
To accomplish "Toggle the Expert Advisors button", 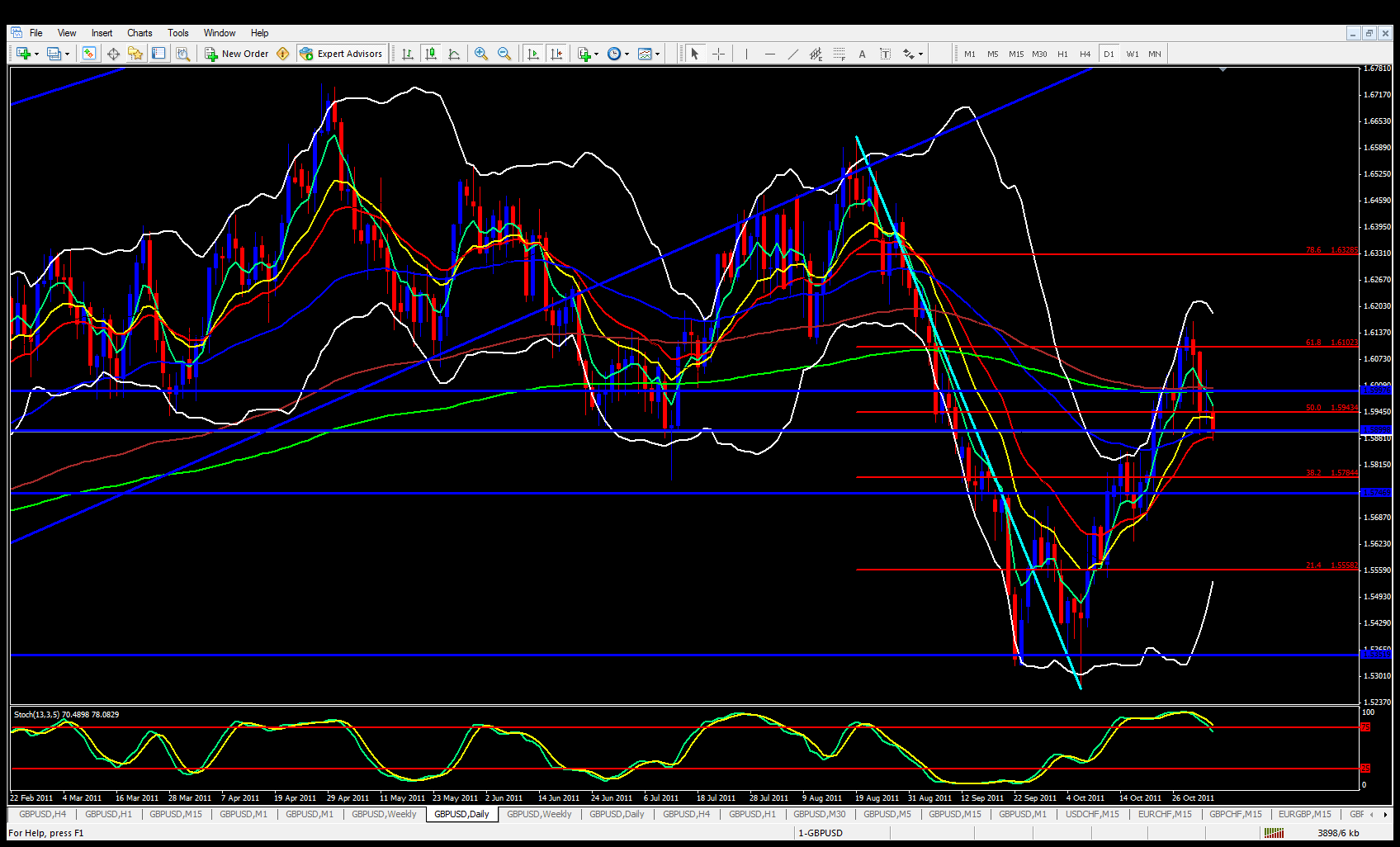I will click(342, 54).
